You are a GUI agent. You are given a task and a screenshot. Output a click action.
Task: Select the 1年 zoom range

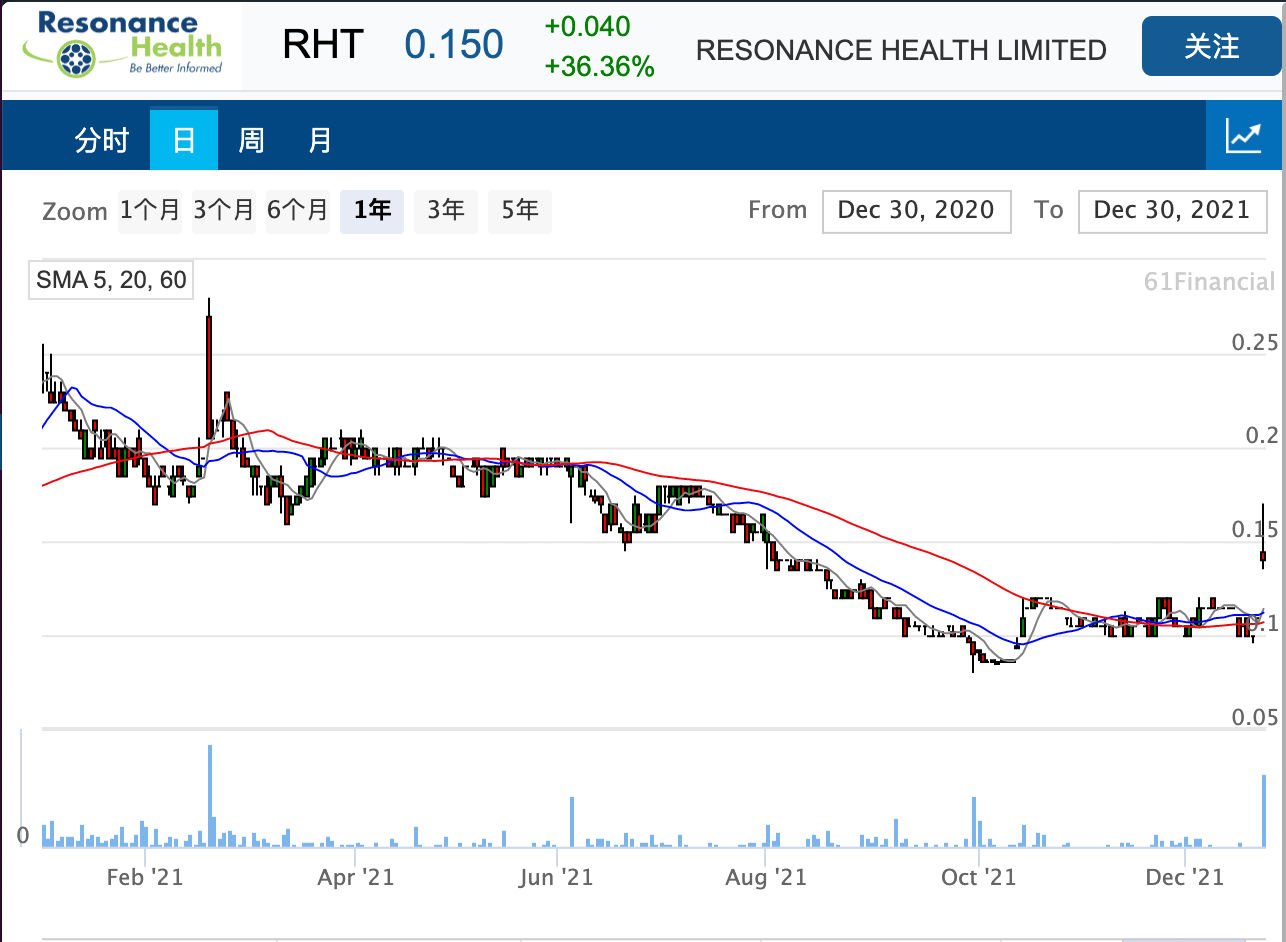372,211
